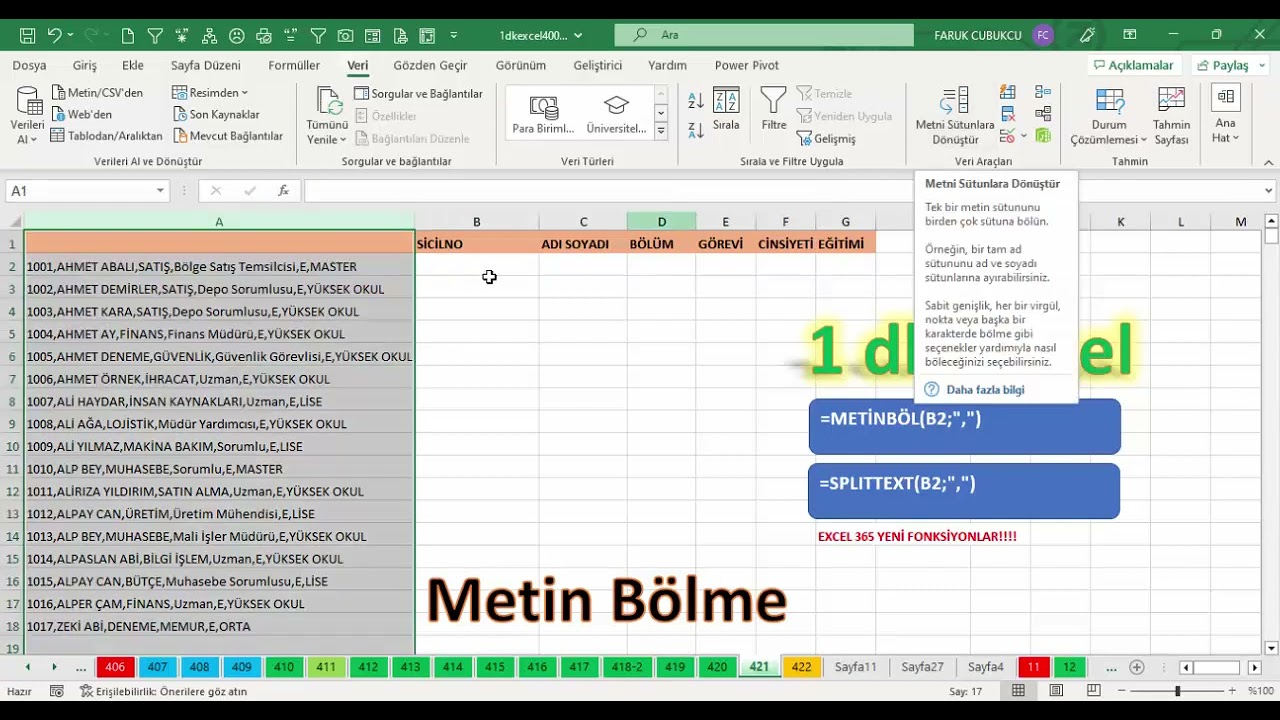Add a new sheet with plus button
The width and height of the screenshot is (1280, 720).
pos(1136,667)
